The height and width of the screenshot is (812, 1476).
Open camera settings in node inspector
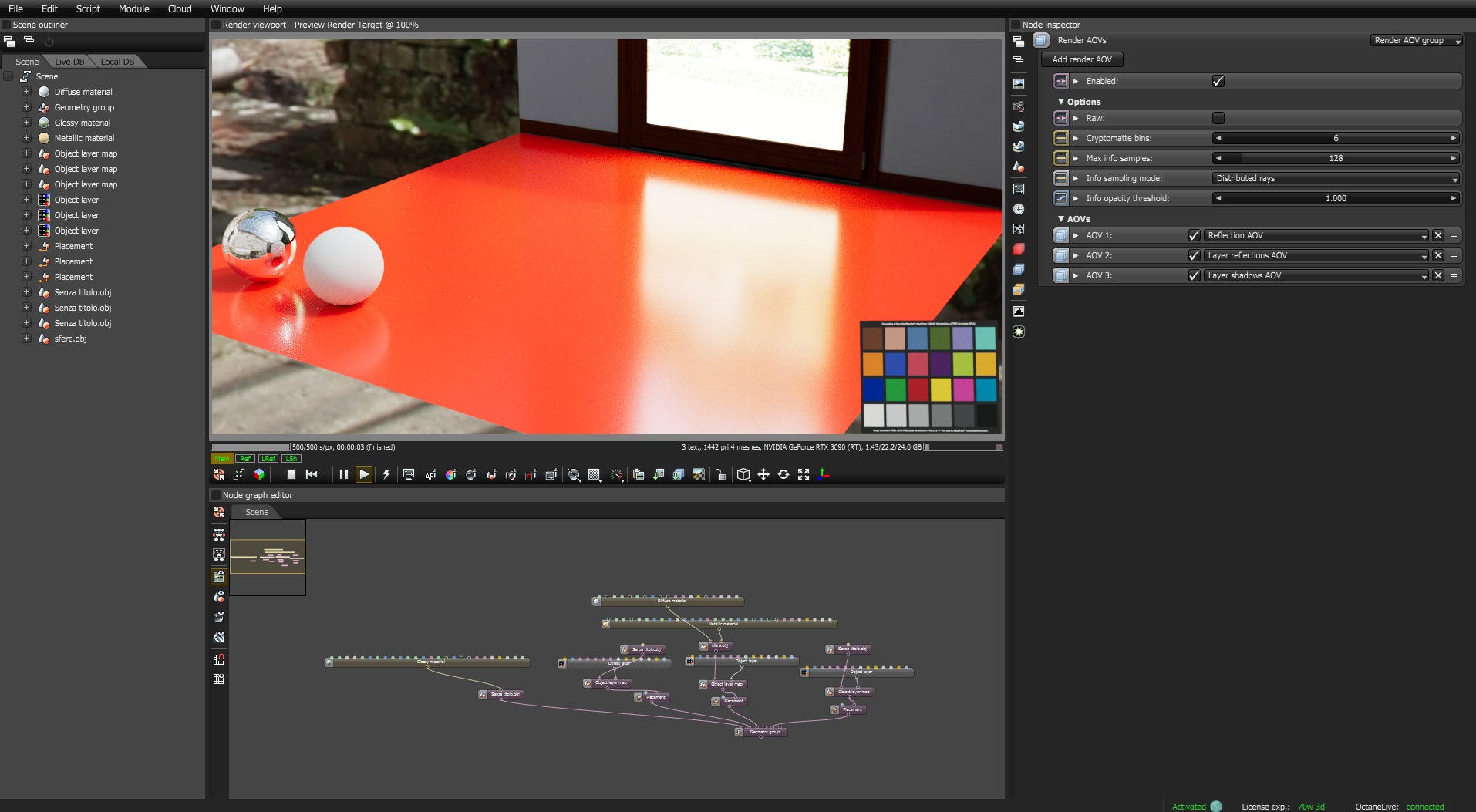pos(1019,106)
